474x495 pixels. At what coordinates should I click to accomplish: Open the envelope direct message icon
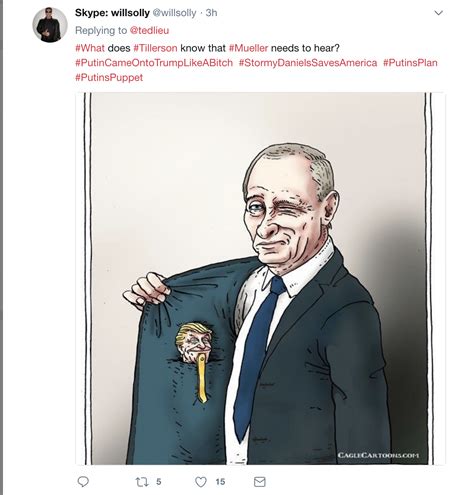(260, 482)
